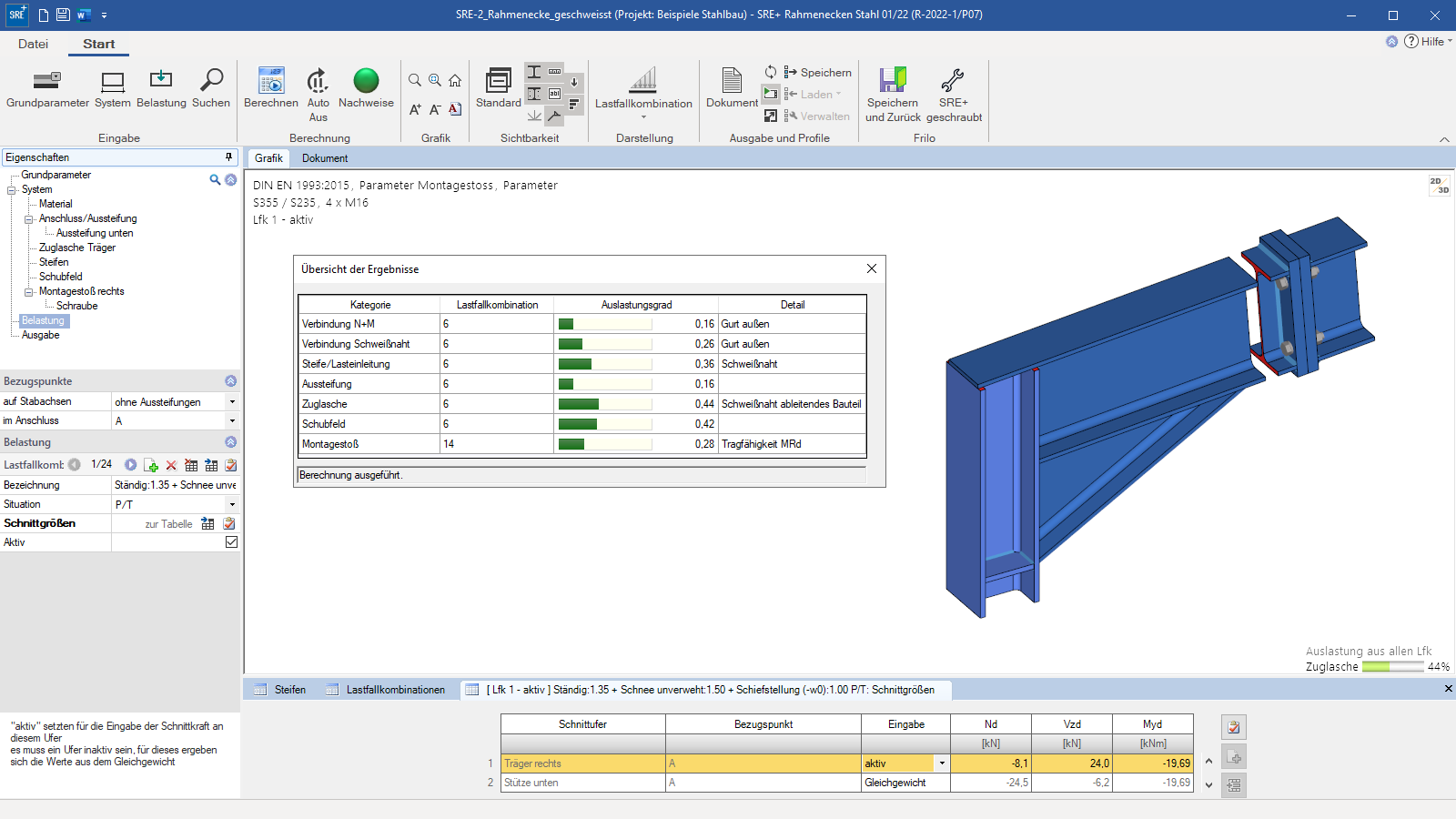Show the Nachweise green status
1456x819 pixels.
pos(366,89)
